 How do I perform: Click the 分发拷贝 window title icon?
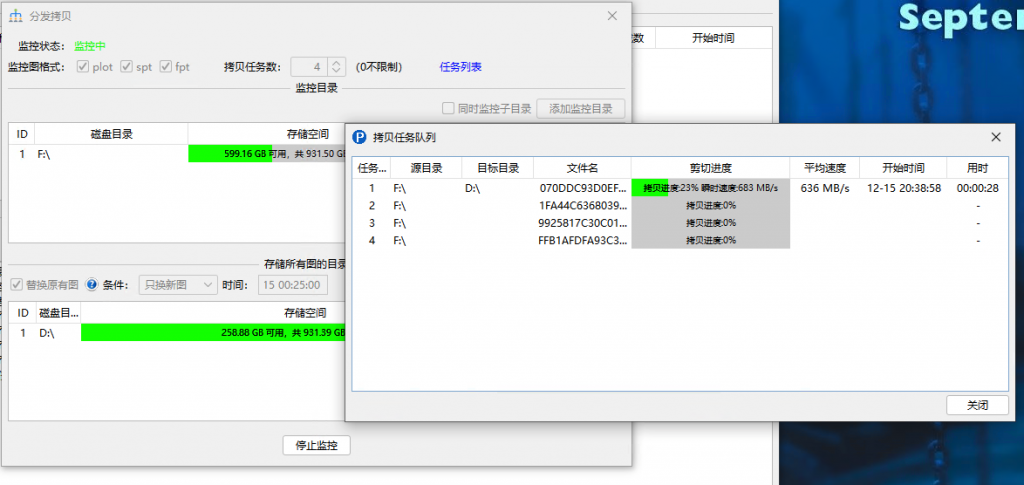point(15,17)
